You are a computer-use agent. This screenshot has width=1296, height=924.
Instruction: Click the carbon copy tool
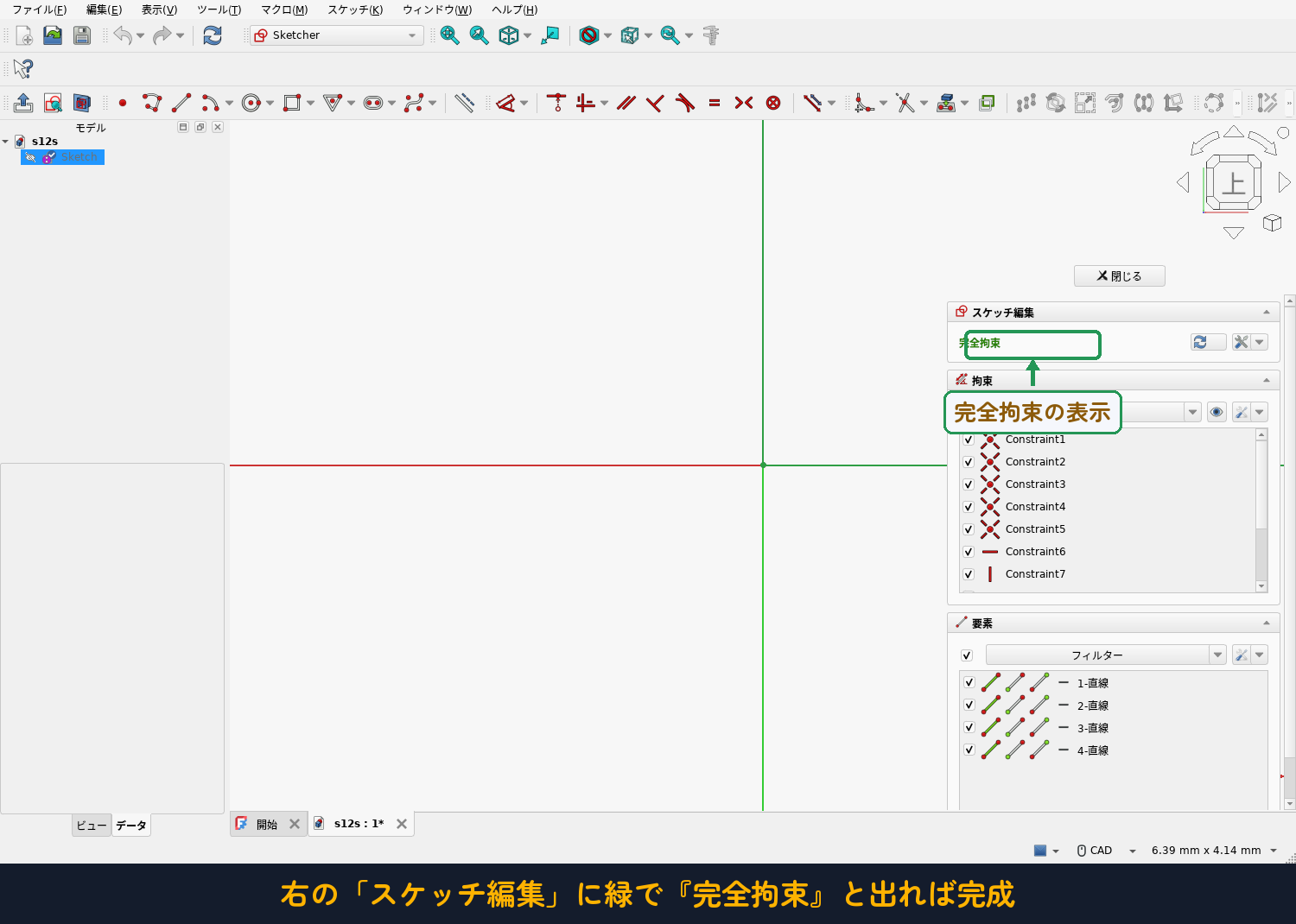coord(987,103)
